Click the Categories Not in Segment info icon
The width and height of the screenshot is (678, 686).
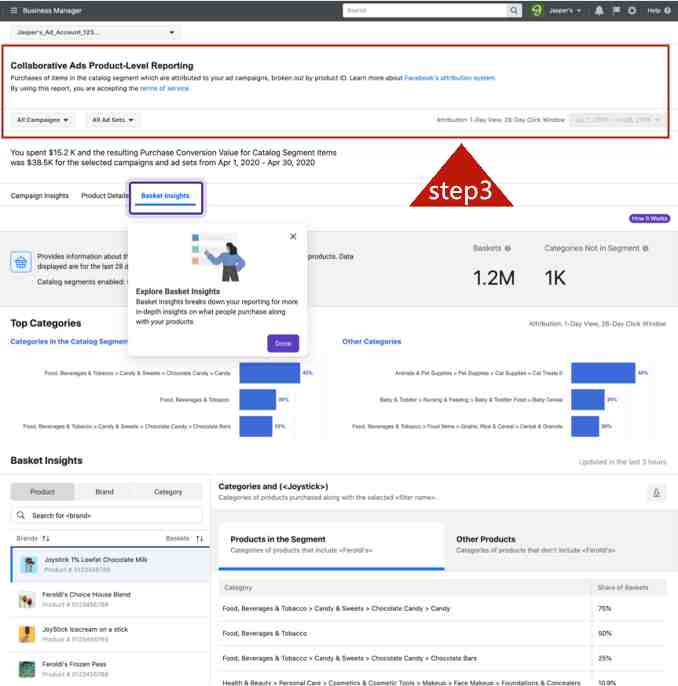(x=646, y=248)
